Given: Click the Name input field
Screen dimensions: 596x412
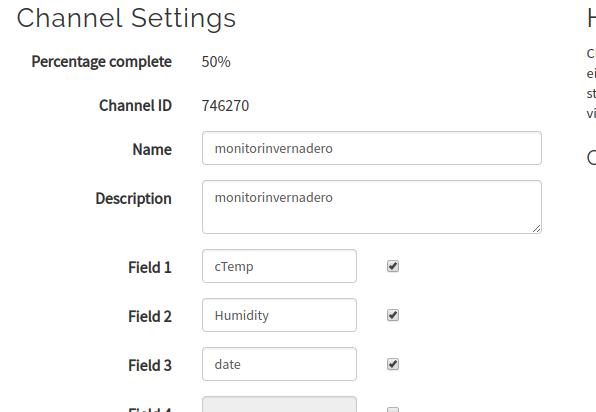Looking at the screenshot, I should (x=372, y=148).
